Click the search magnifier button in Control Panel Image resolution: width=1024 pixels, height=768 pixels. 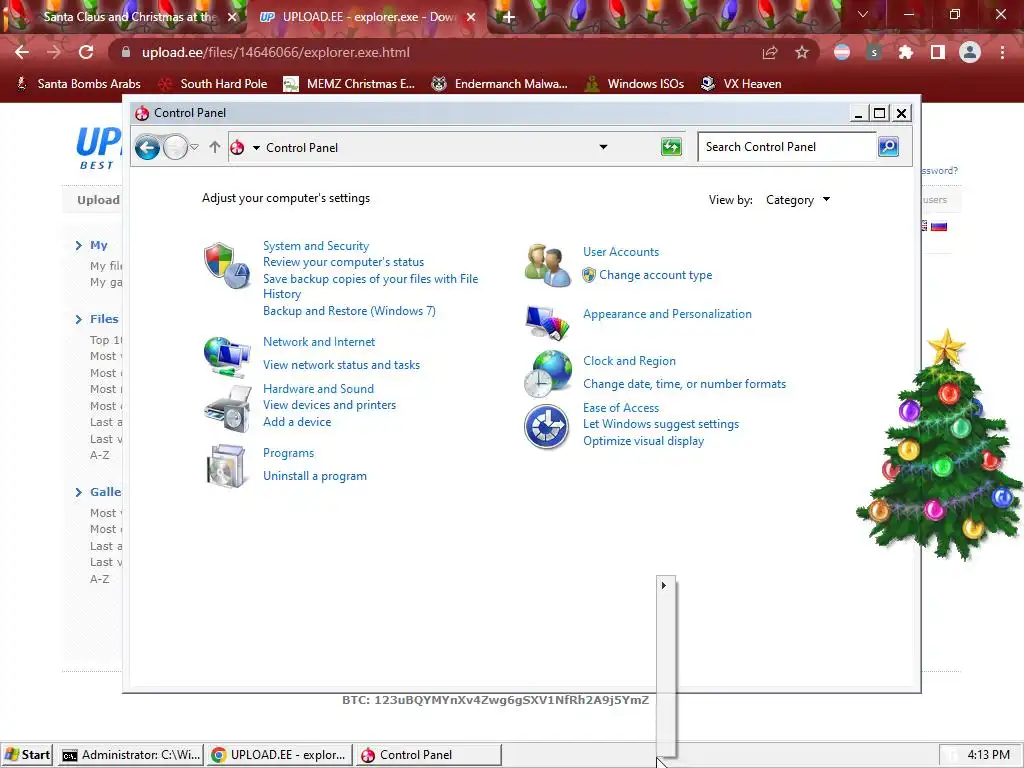888,146
